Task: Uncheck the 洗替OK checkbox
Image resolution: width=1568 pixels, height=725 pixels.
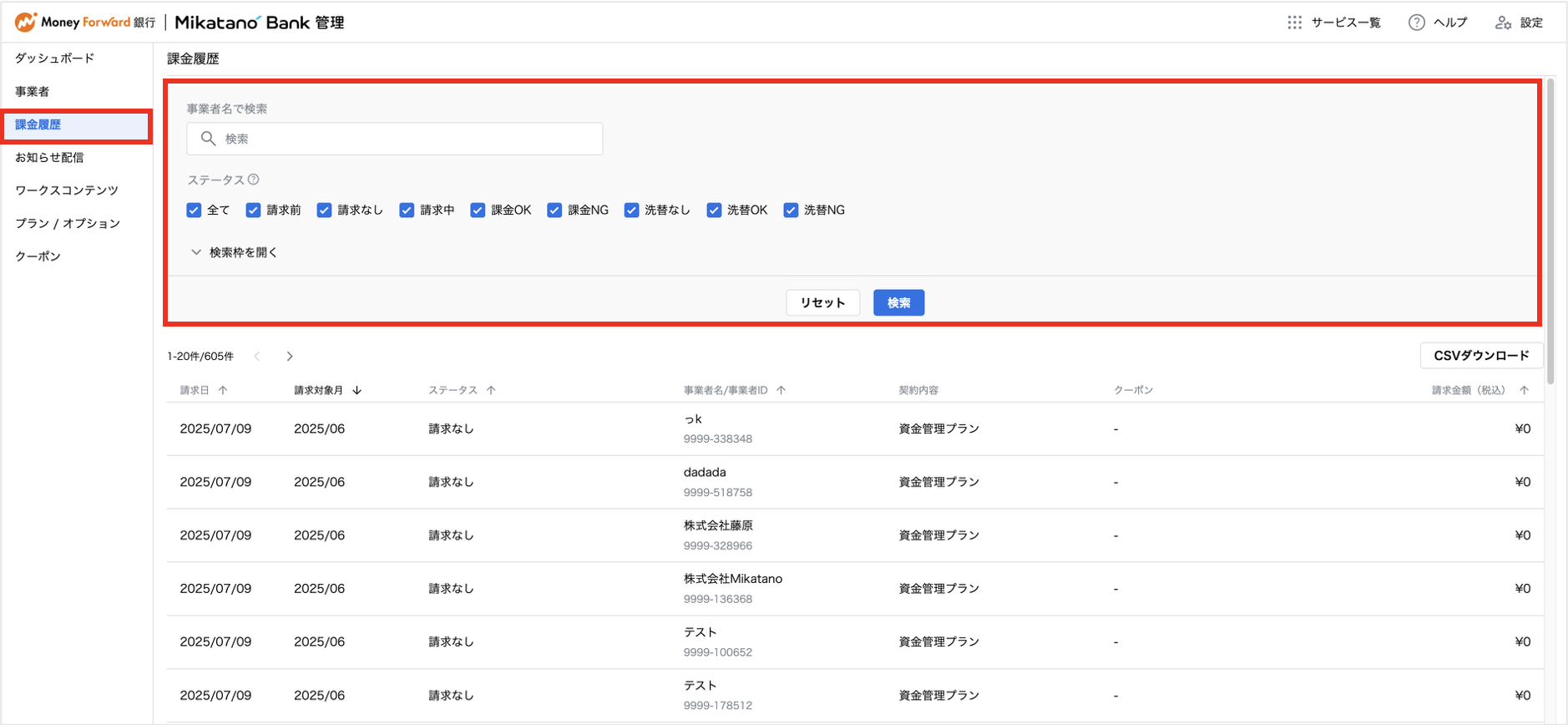Action: coord(714,210)
